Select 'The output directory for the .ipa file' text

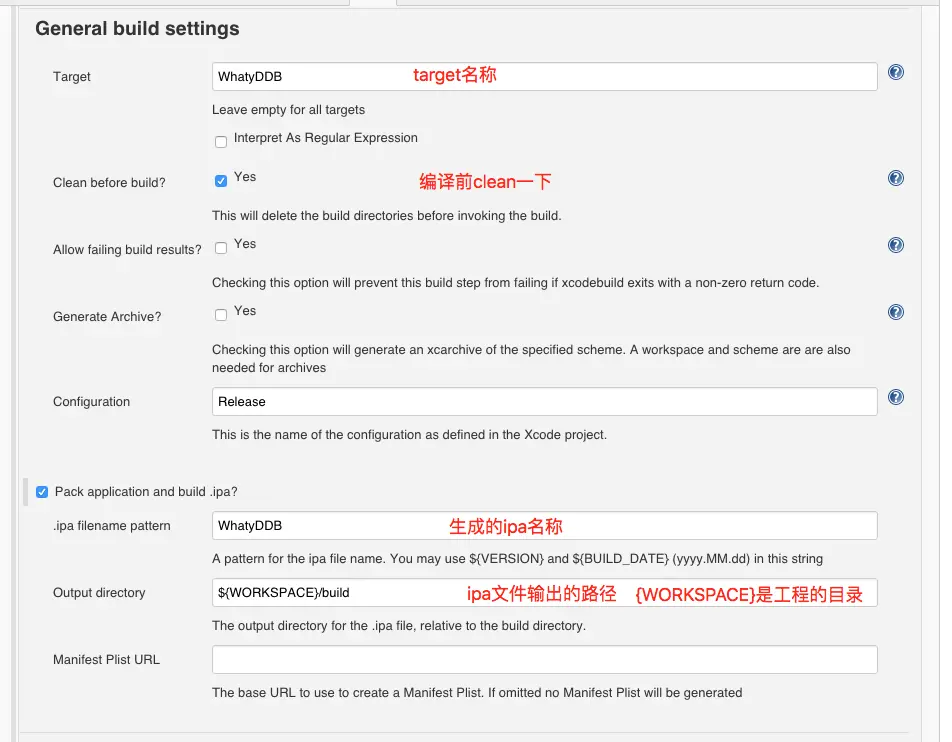[399, 625]
